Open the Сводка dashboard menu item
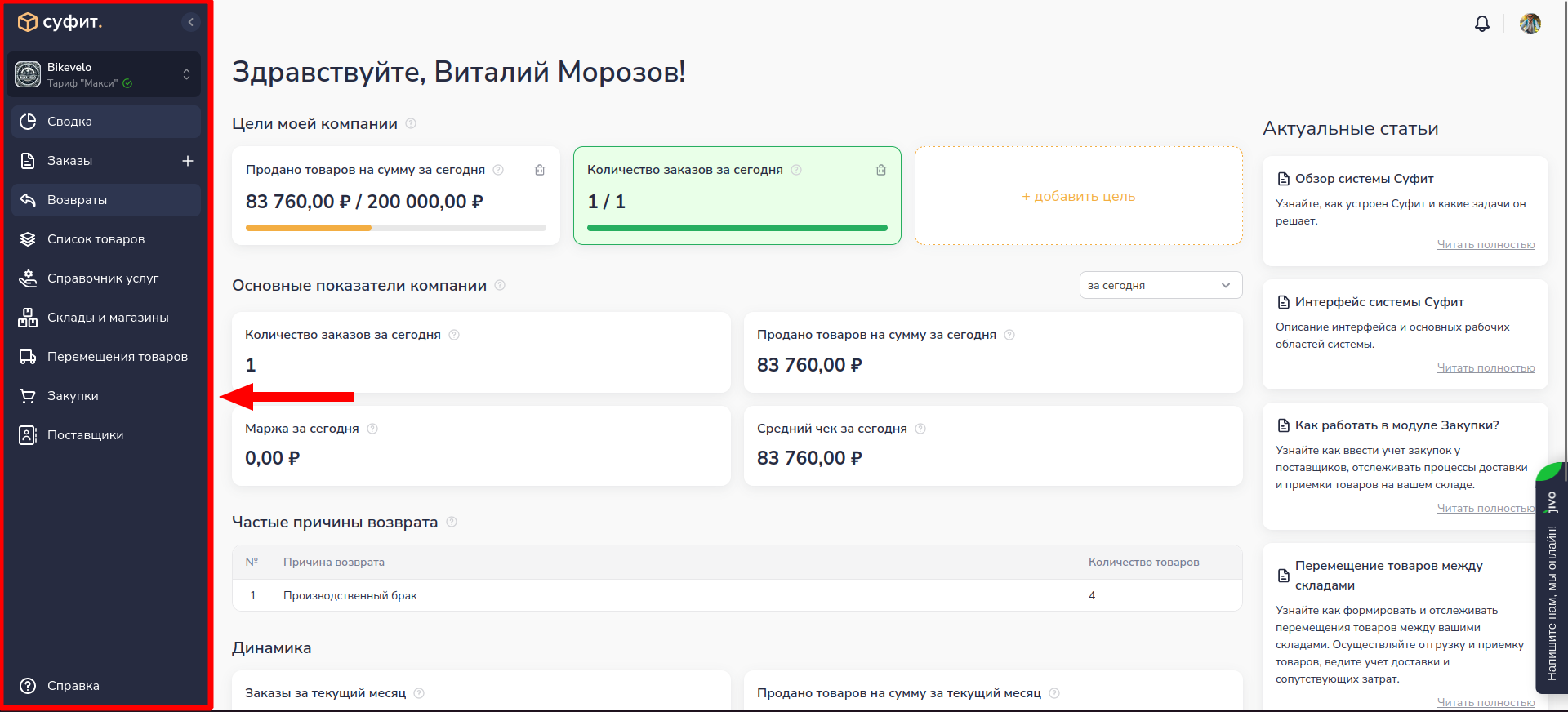1568x712 pixels. tap(106, 122)
